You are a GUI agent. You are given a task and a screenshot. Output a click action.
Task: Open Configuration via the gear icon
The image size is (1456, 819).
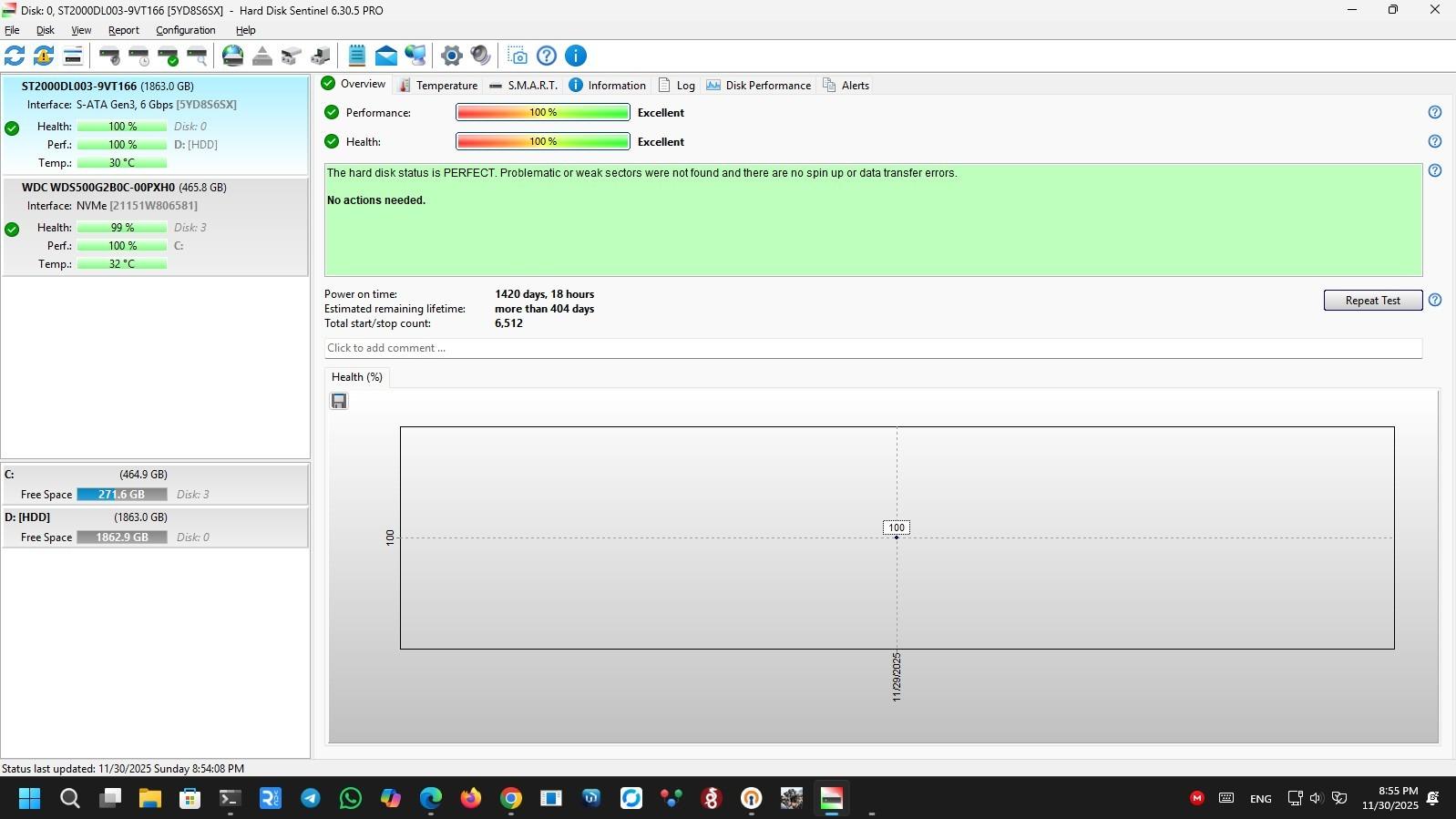[451, 56]
